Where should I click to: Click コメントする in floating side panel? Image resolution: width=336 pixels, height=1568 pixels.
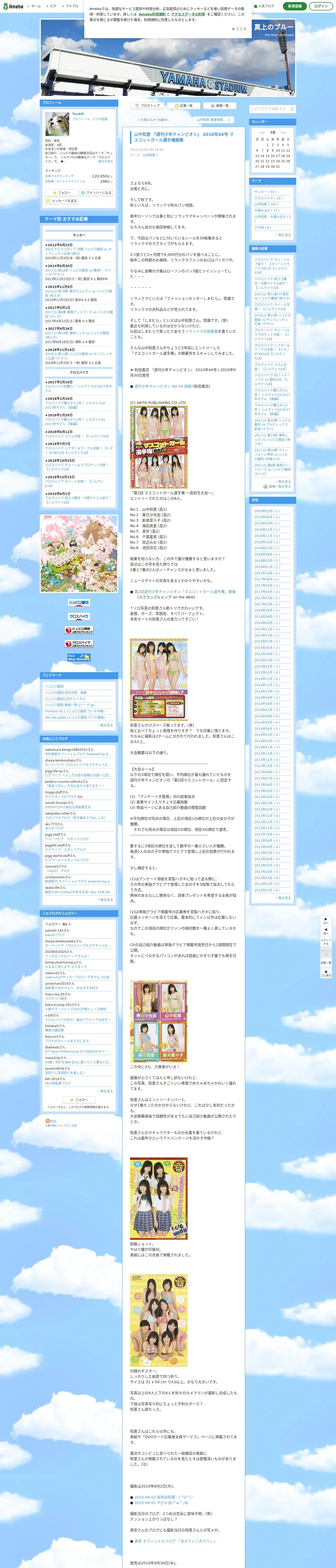tap(326, 942)
